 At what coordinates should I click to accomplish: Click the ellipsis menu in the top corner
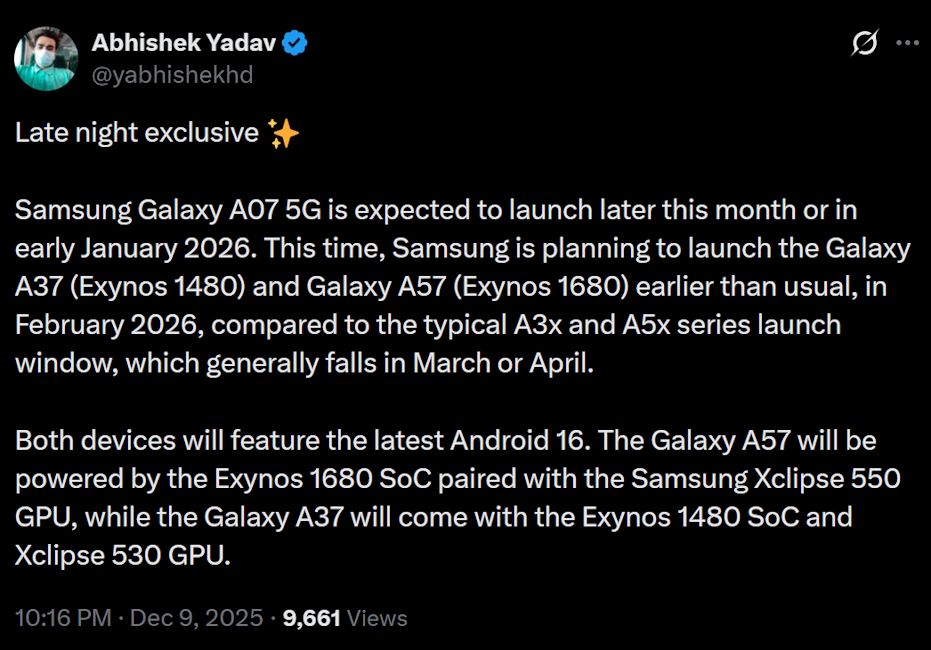907,43
